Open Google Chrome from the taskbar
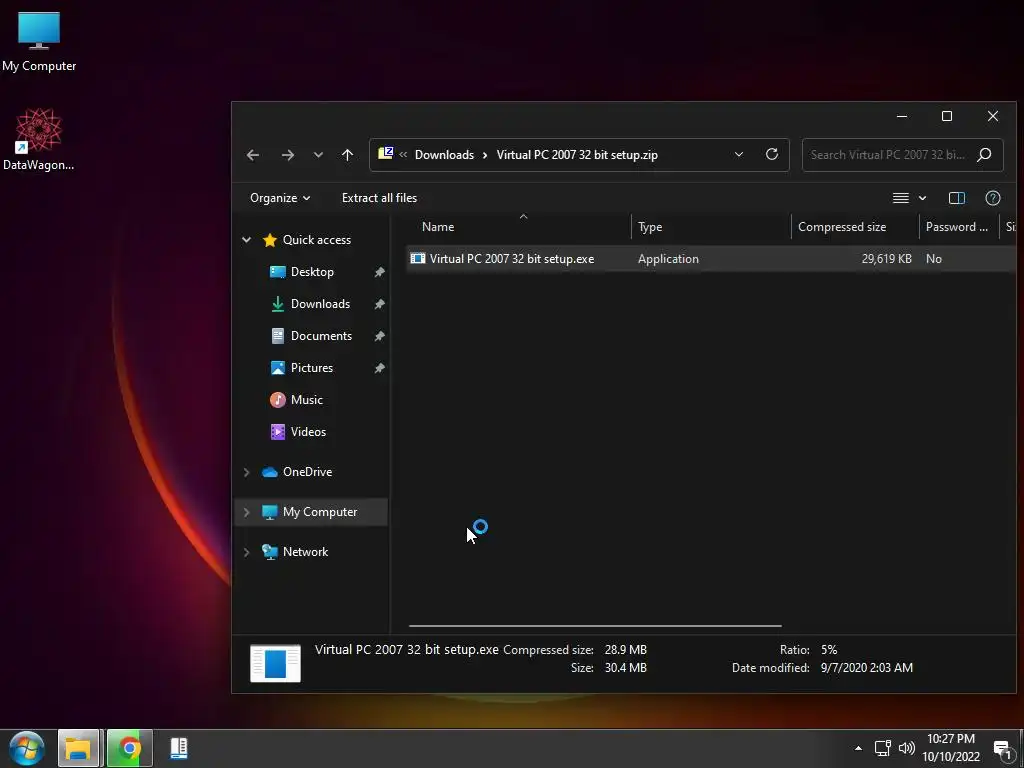This screenshot has height=768, width=1024. tap(129, 748)
